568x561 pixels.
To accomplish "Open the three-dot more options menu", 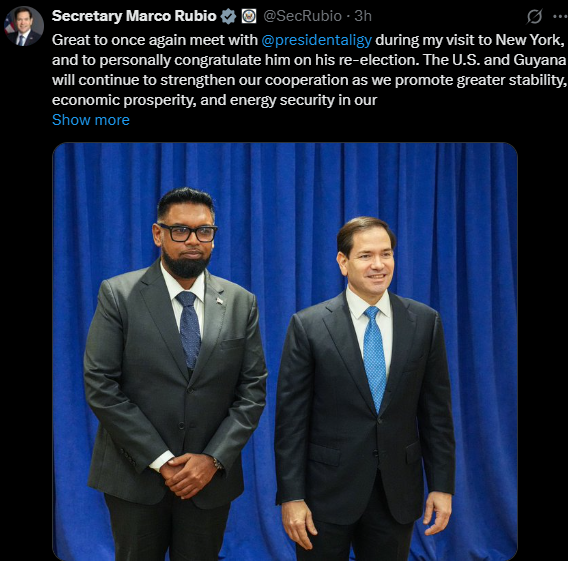I will coord(560,16).
